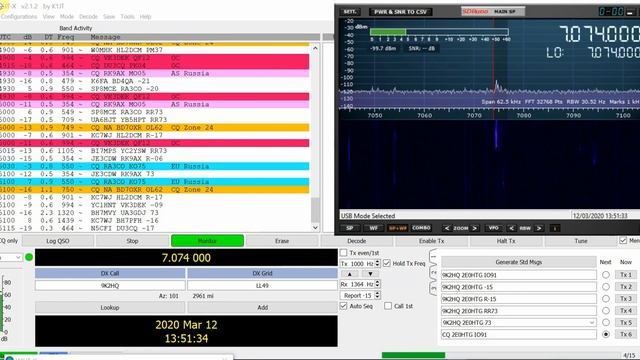Click the DX Grid input field
This screenshot has width=640, height=360.
262,285
